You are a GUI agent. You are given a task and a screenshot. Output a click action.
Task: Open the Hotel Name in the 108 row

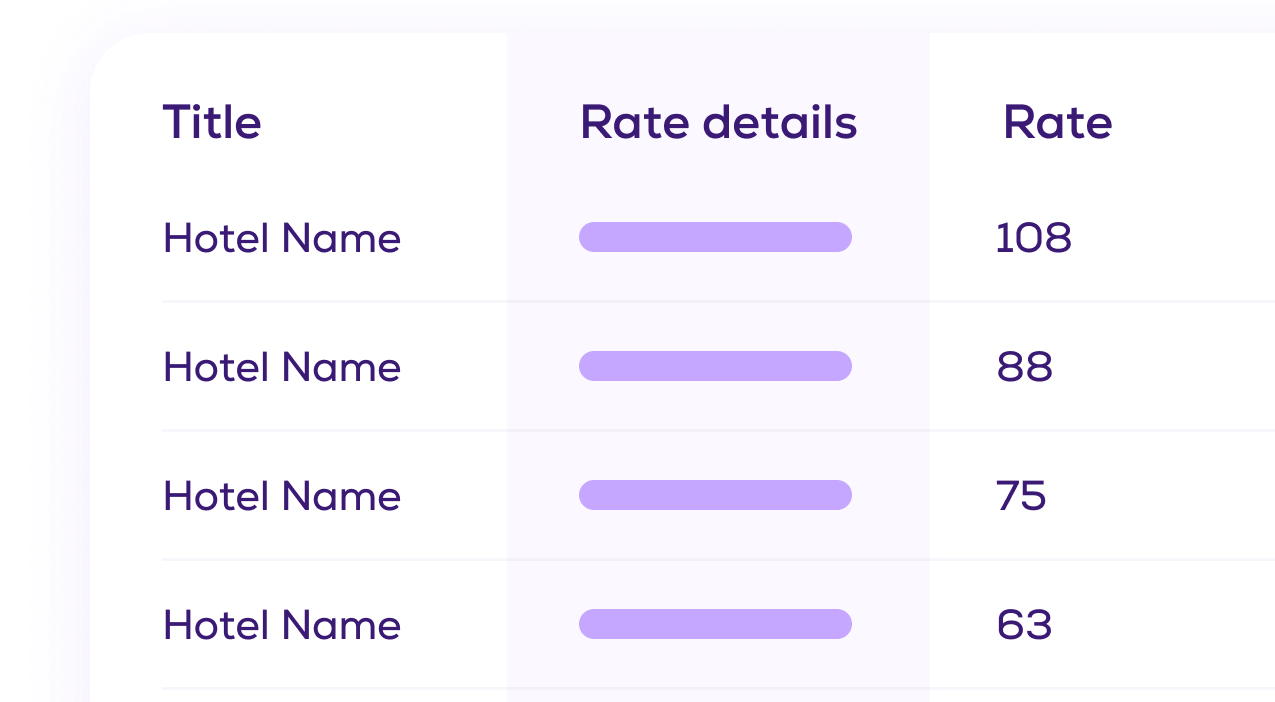(281, 238)
